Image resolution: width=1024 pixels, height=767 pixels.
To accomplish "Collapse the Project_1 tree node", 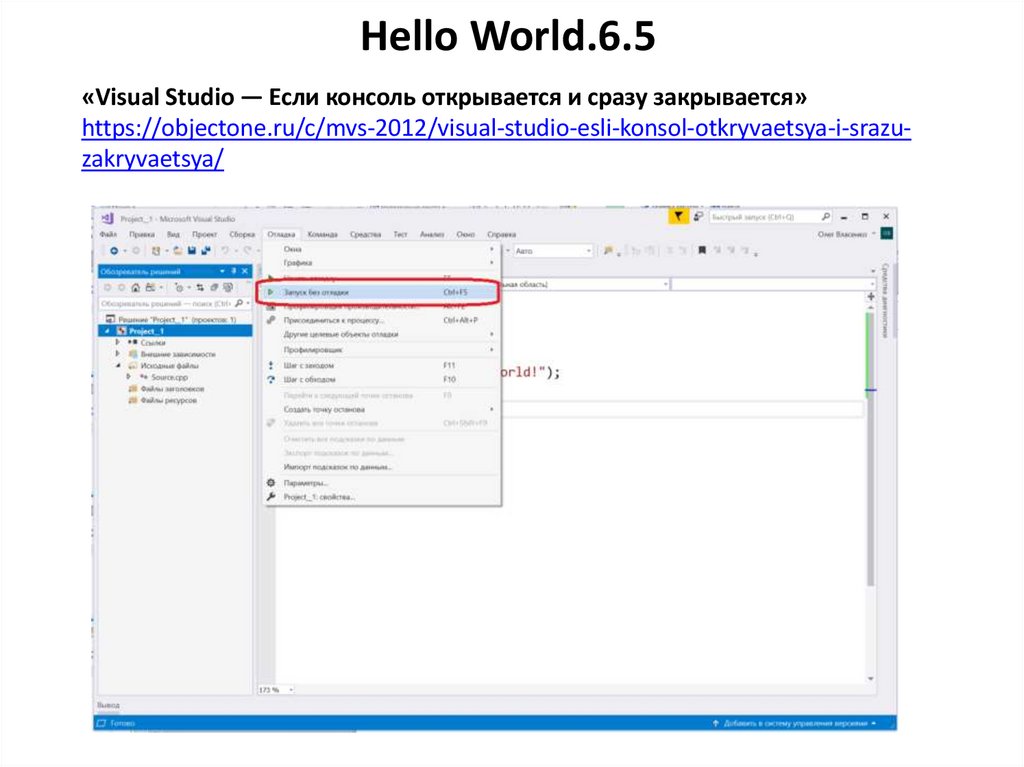I will (x=107, y=331).
